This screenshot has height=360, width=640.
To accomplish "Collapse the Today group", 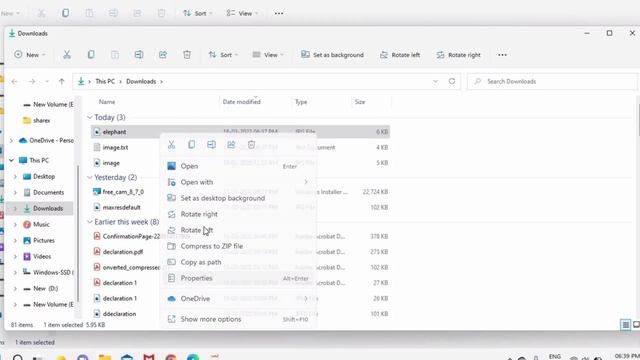I will (89, 118).
